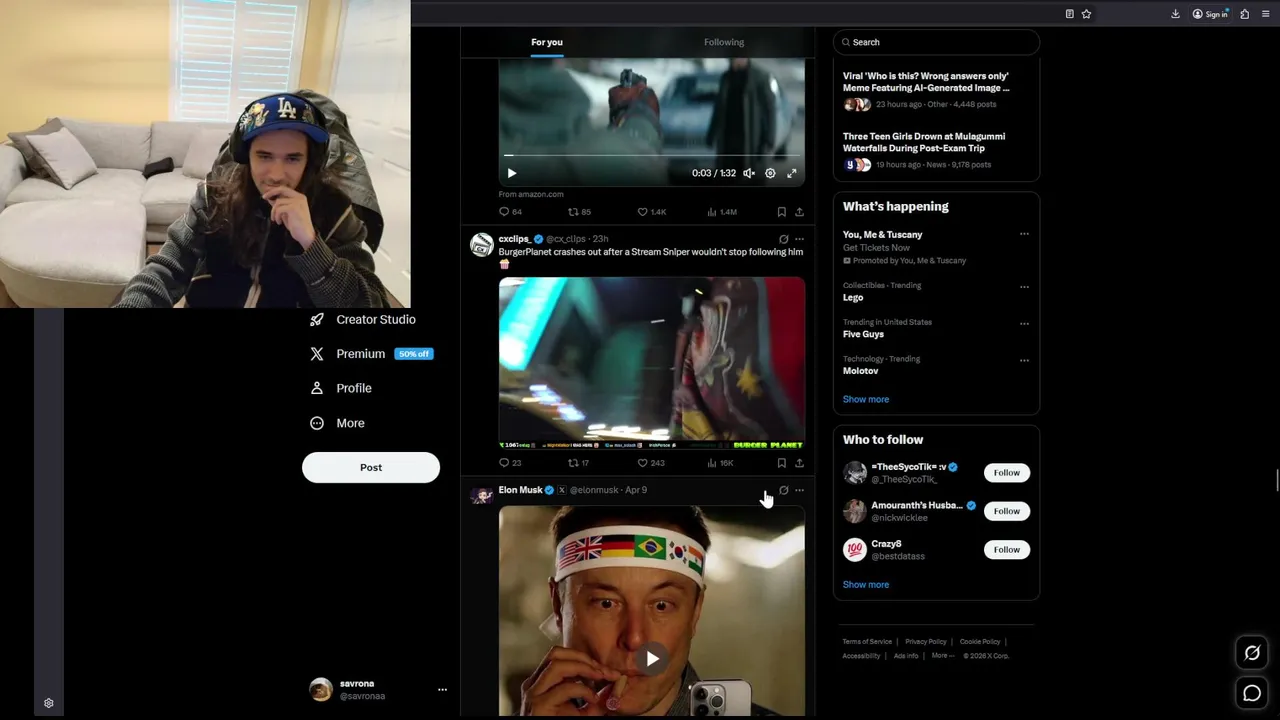Viewport: 1280px width, 720px height.
Task: Open More menu in sidebar
Action: coord(337,423)
